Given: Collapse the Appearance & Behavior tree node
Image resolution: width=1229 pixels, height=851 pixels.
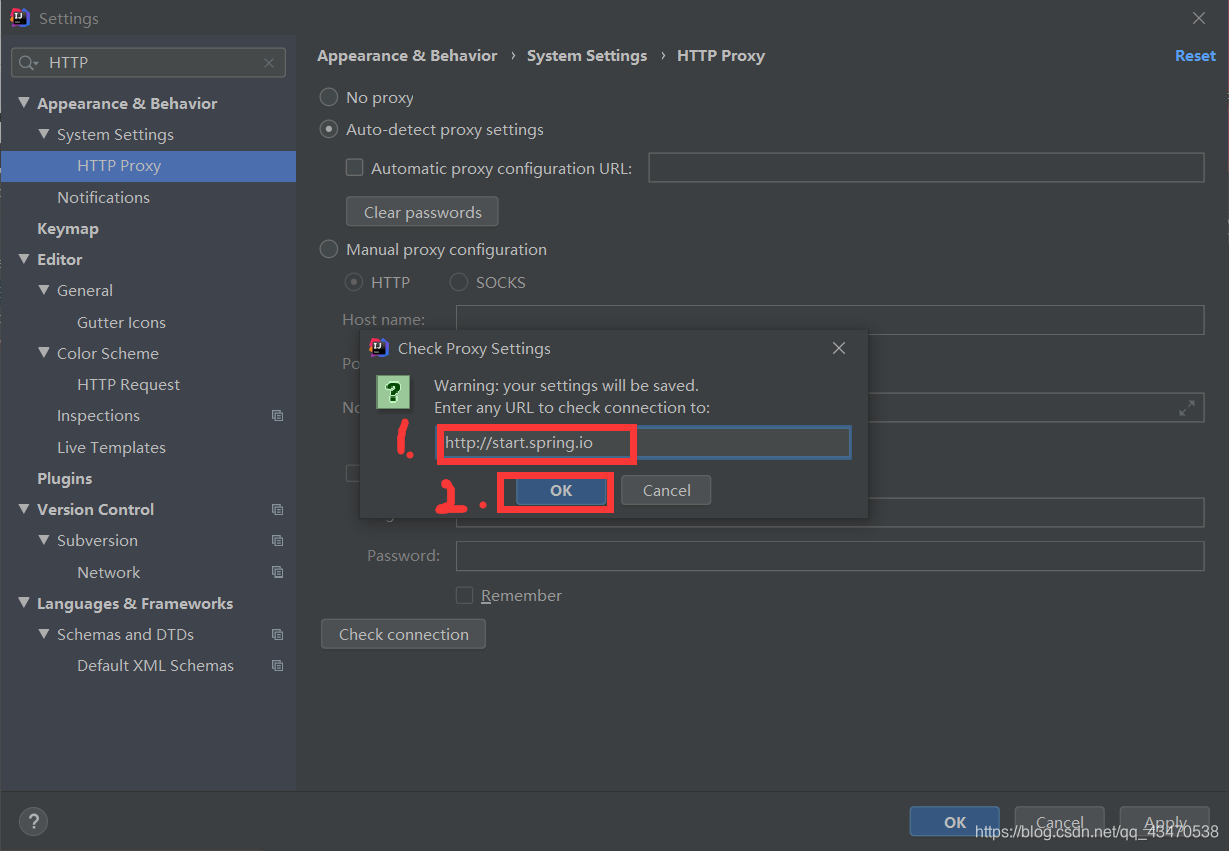Looking at the screenshot, I should [23, 103].
